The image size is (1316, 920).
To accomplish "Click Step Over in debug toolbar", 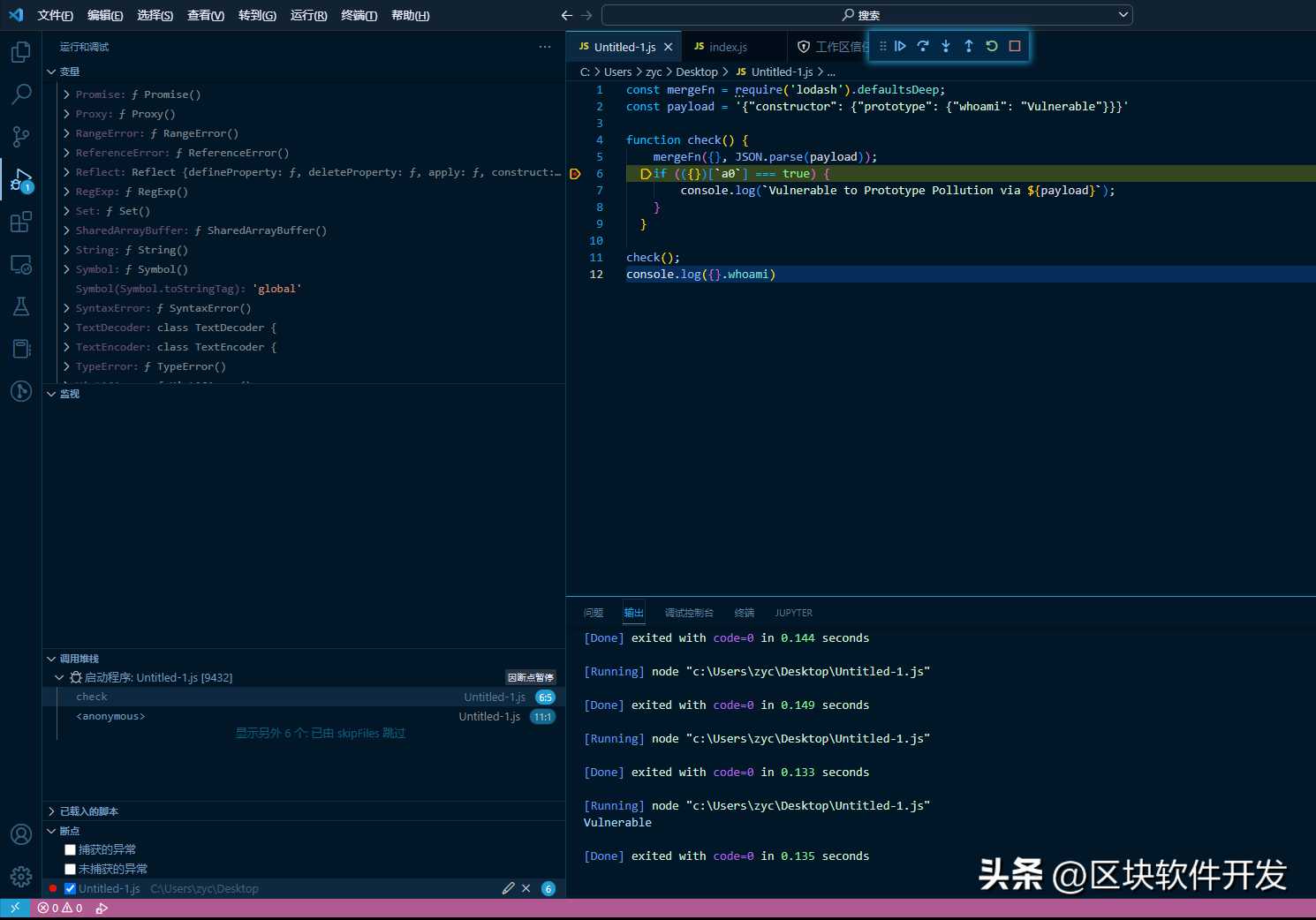I will click(x=923, y=46).
